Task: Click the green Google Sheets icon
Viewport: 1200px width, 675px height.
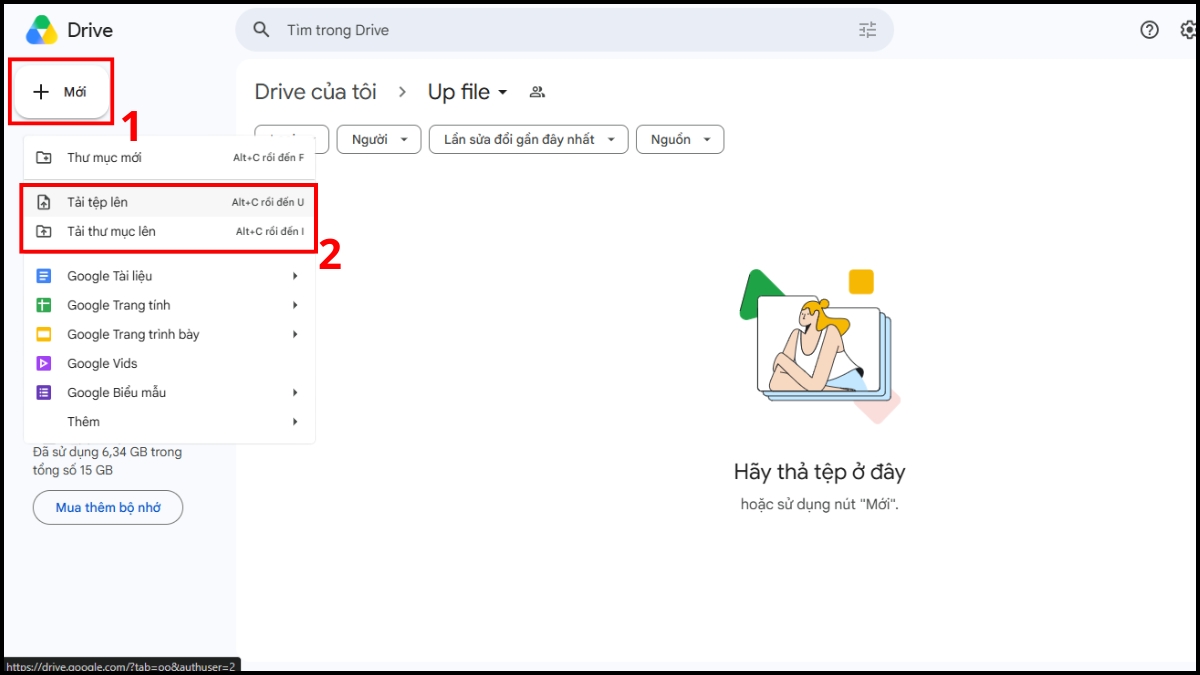Action: [x=44, y=305]
